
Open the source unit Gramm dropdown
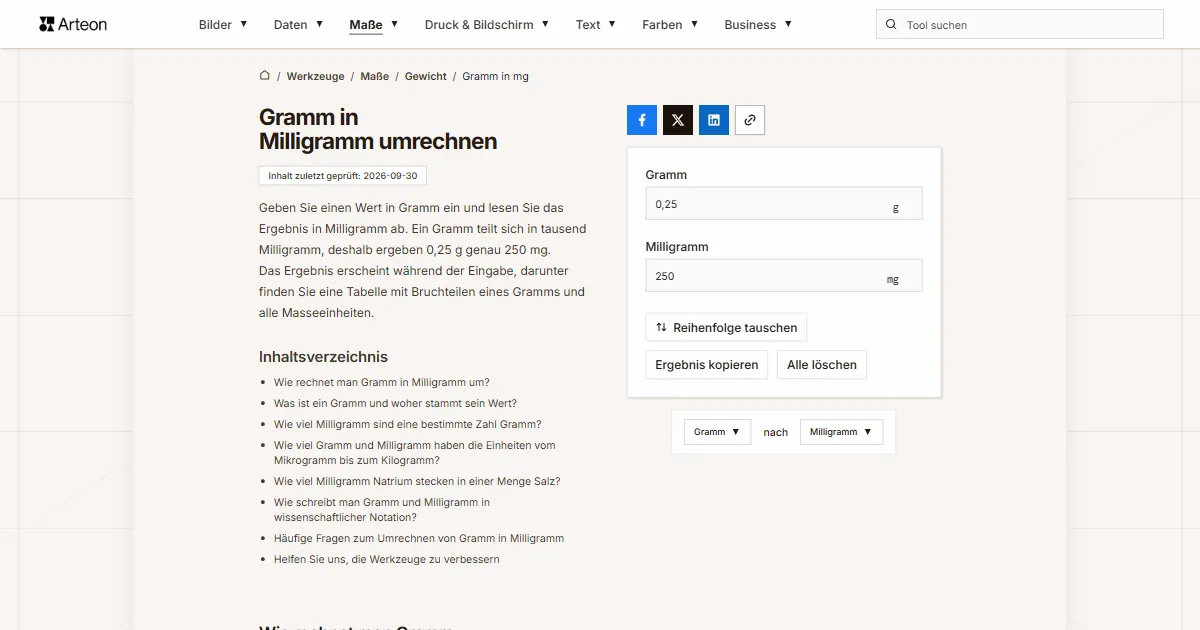coord(717,432)
